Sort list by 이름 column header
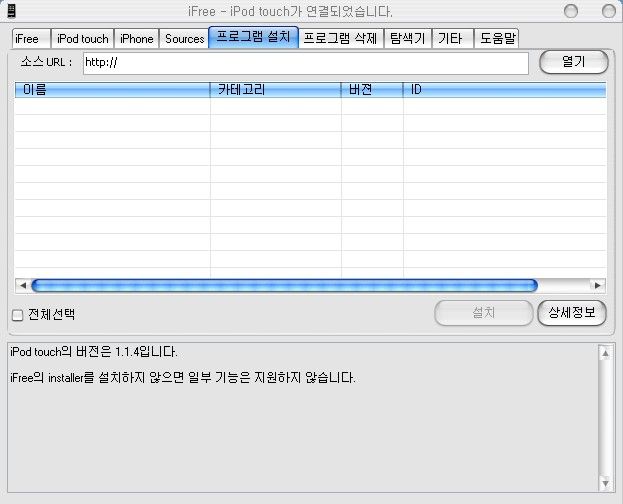The height and width of the screenshot is (504, 623). pos(112,89)
